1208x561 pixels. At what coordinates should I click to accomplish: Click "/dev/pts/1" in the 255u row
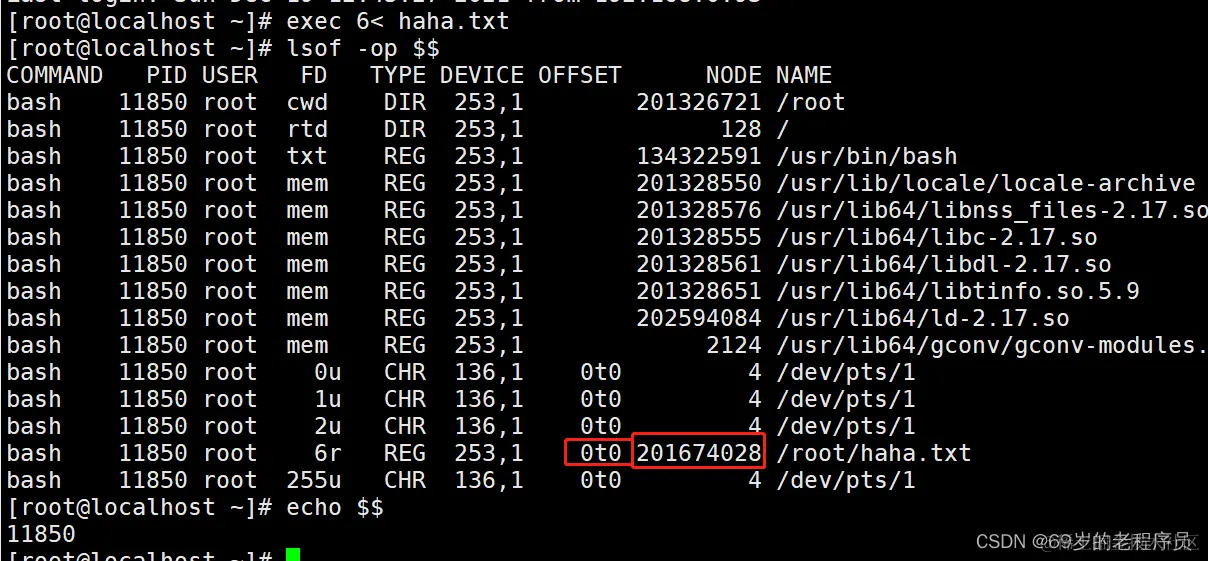[846, 480]
